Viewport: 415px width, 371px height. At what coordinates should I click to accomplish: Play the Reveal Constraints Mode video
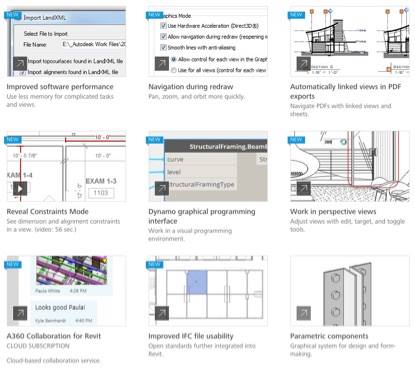click(x=20, y=188)
